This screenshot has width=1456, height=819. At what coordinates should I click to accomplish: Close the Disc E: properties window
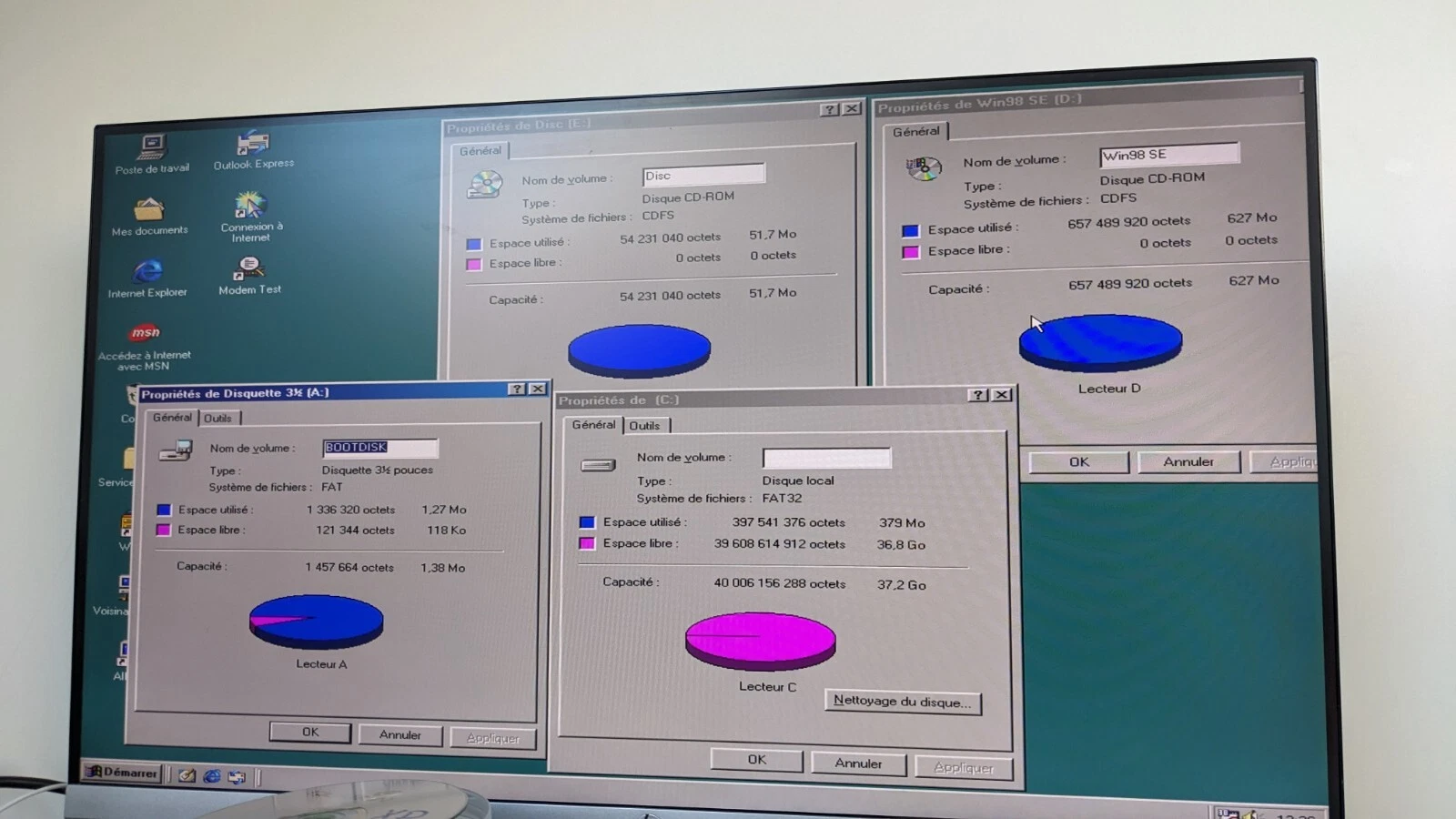852,108
